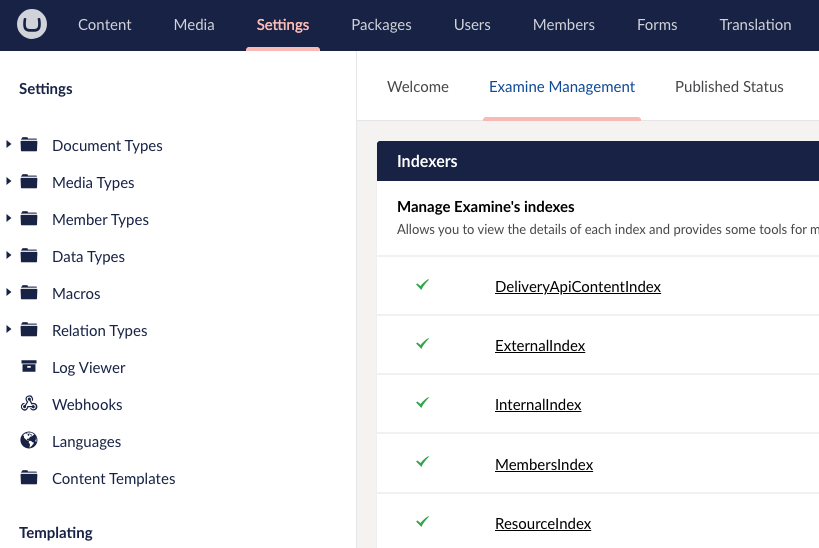Open the InternalIndex link

click(538, 405)
